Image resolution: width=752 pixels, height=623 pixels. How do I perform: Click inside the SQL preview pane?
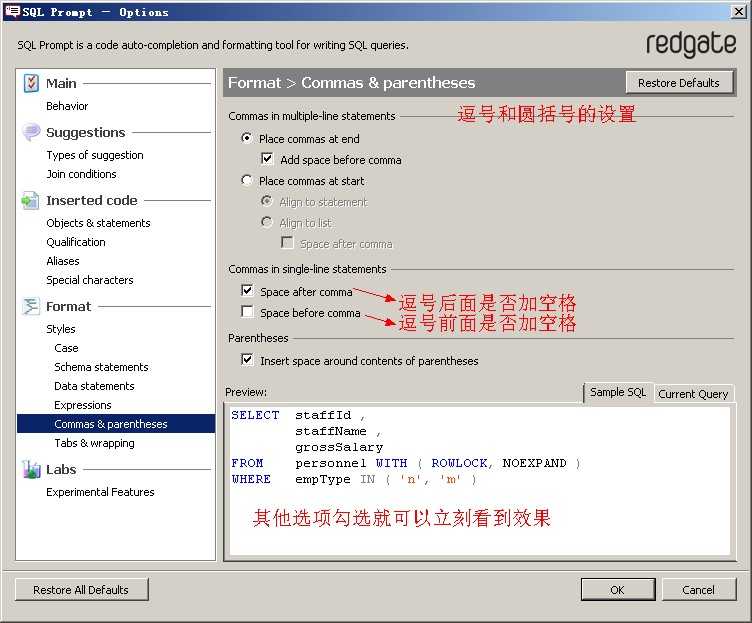[x=480, y=481]
